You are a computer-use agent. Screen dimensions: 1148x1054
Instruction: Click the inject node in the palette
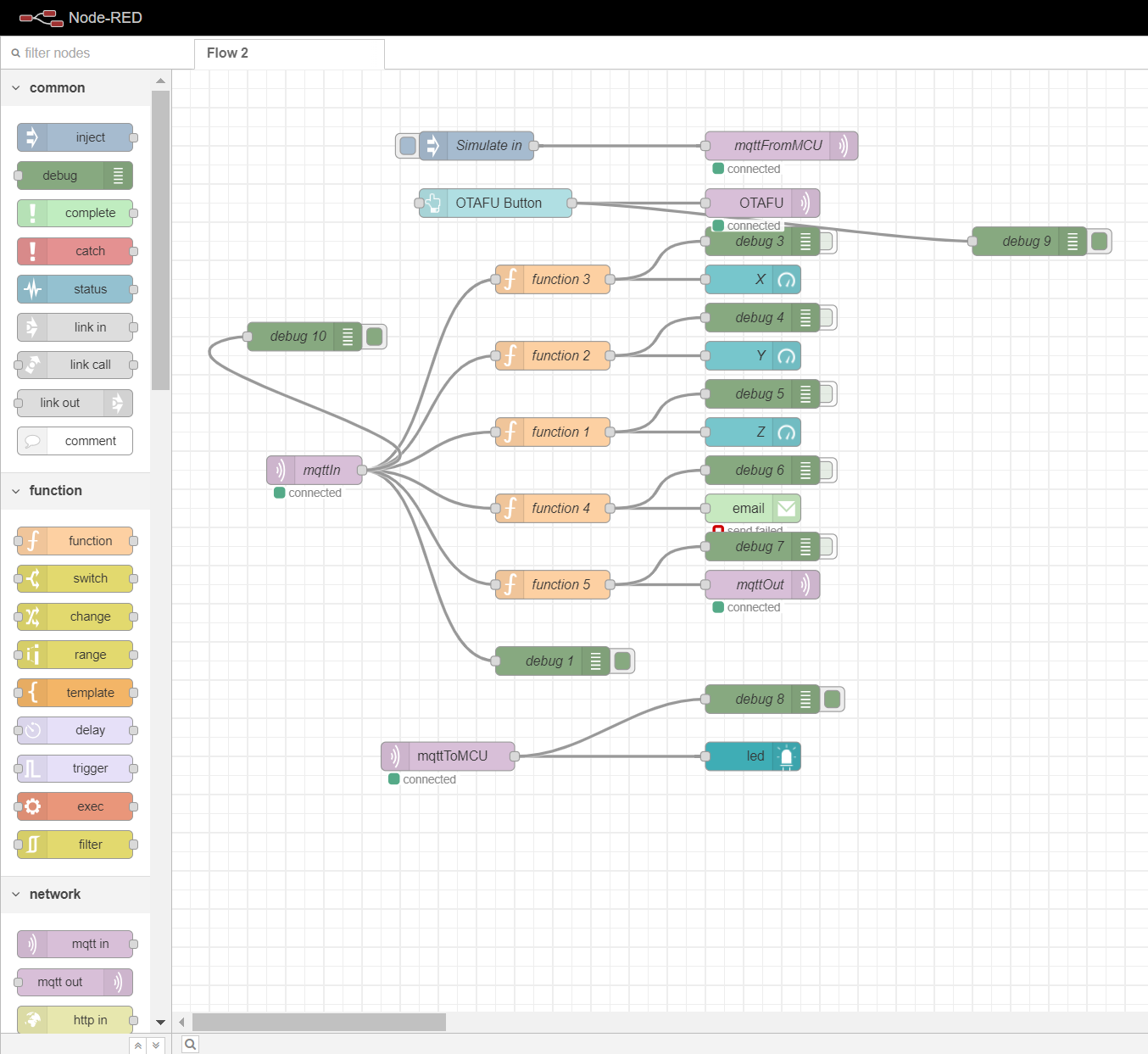(x=75, y=137)
